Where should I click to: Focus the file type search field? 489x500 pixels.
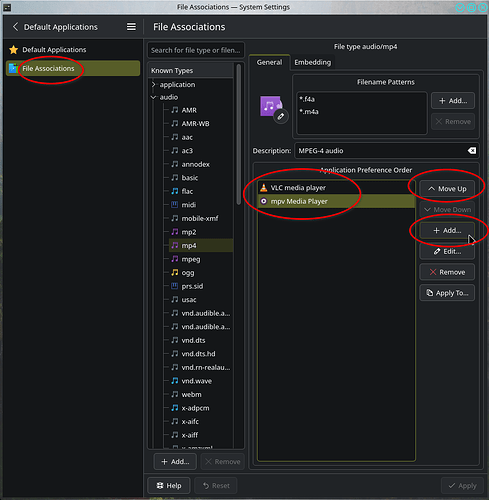click(196, 50)
